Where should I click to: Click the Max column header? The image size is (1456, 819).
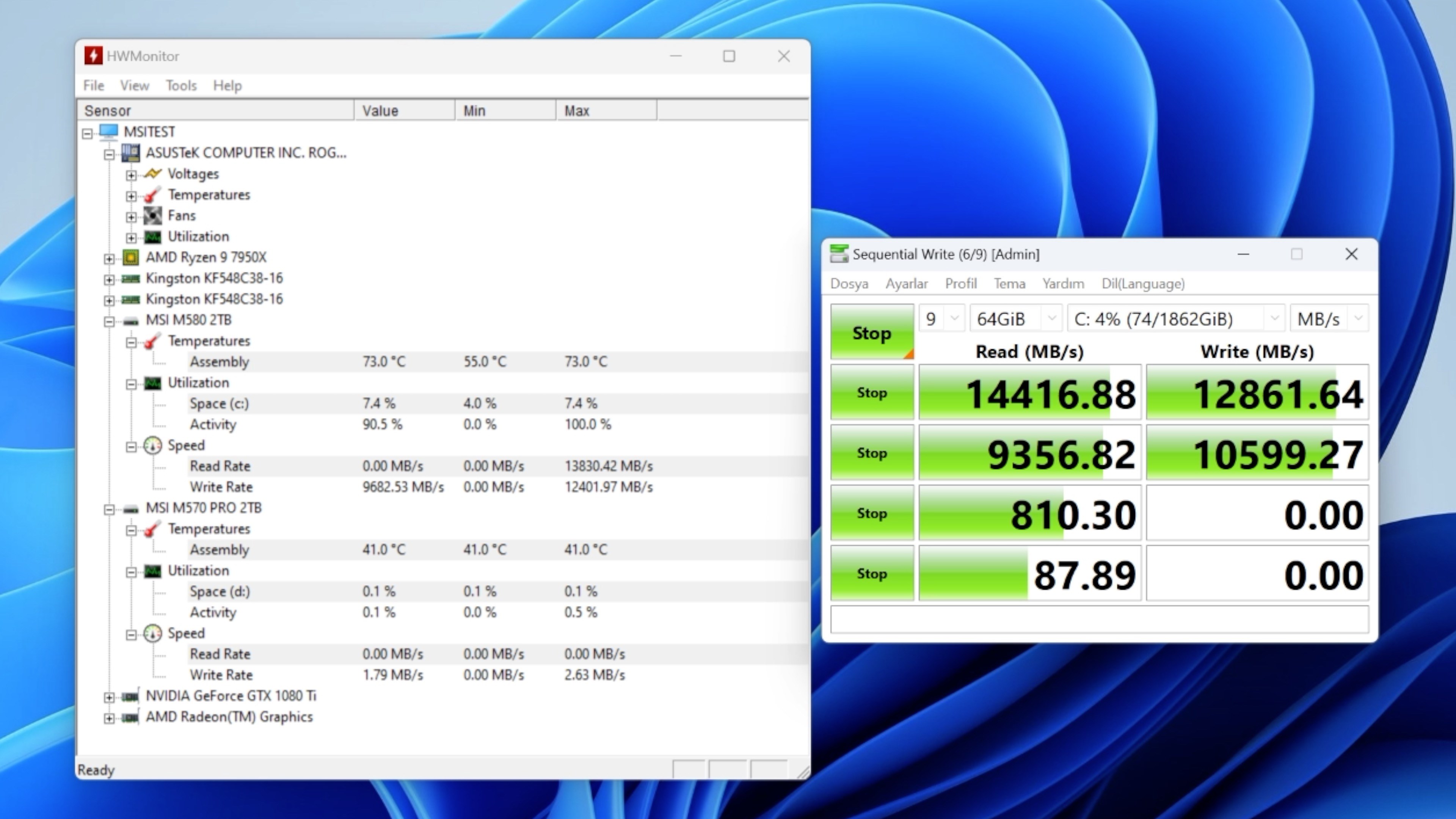coord(606,110)
